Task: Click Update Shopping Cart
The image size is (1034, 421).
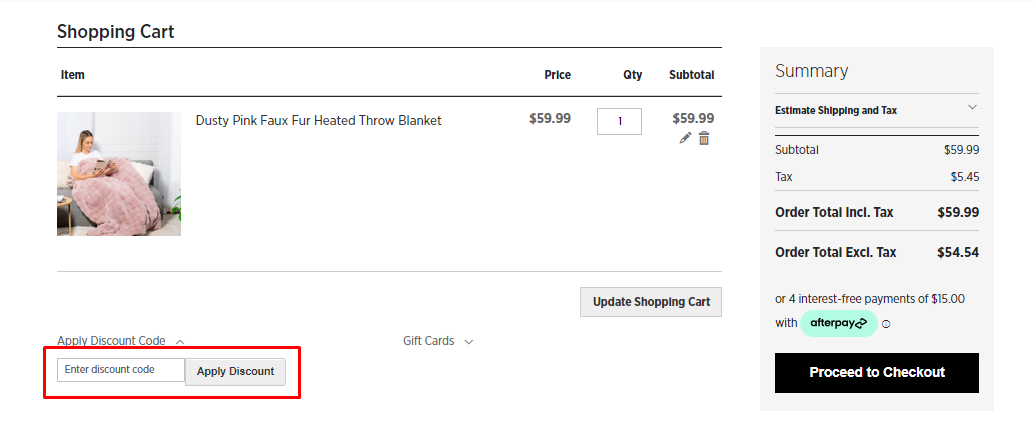Action: (651, 302)
